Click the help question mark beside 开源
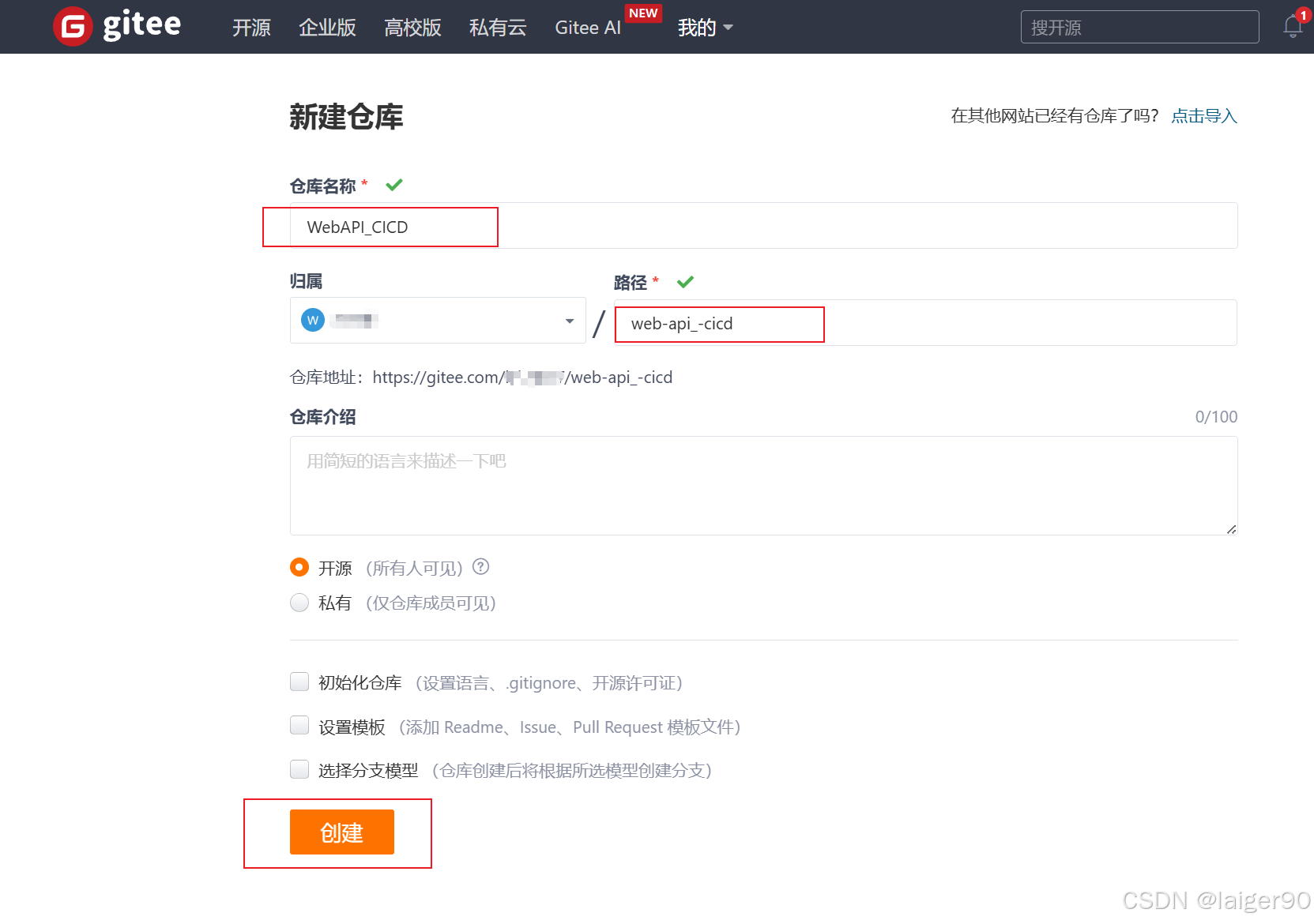The height and width of the screenshot is (924, 1314). click(480, 567)
